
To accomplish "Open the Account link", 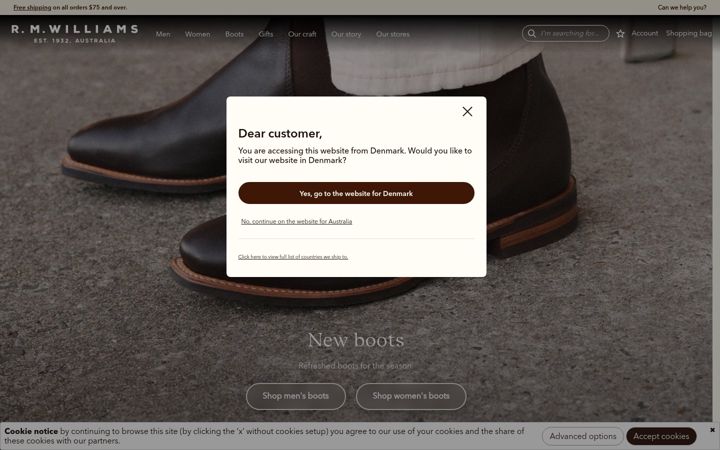I will (x=645, y=33).
